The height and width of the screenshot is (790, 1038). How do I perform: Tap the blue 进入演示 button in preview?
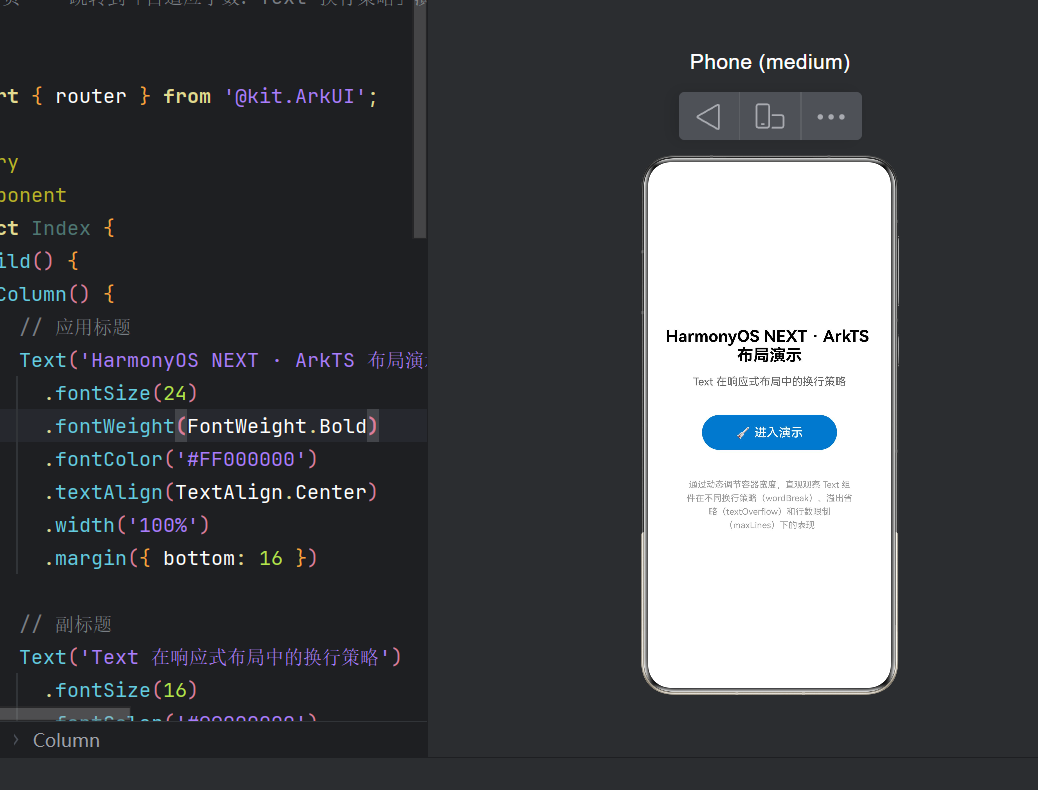[769, 432]
